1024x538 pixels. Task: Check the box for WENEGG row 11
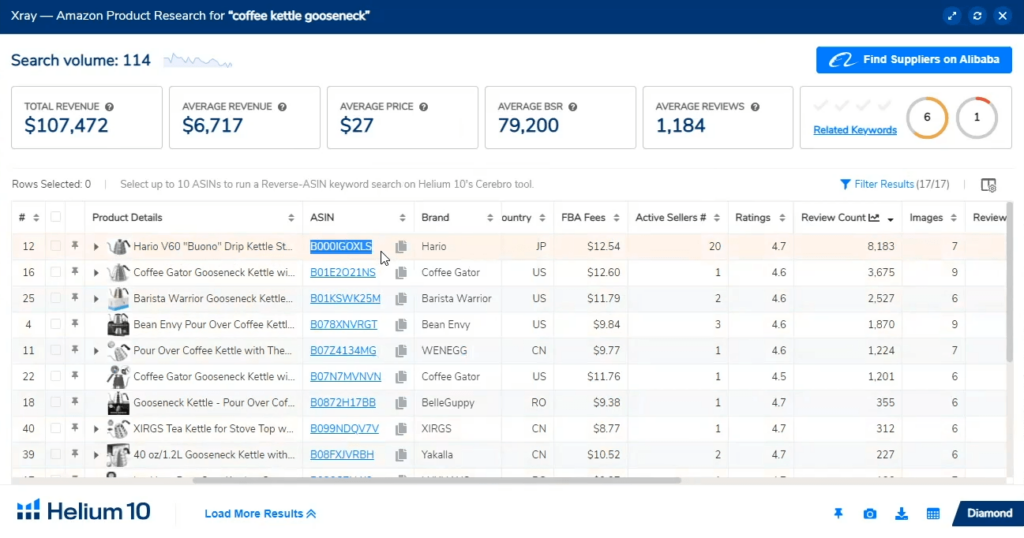click(56, 350)
